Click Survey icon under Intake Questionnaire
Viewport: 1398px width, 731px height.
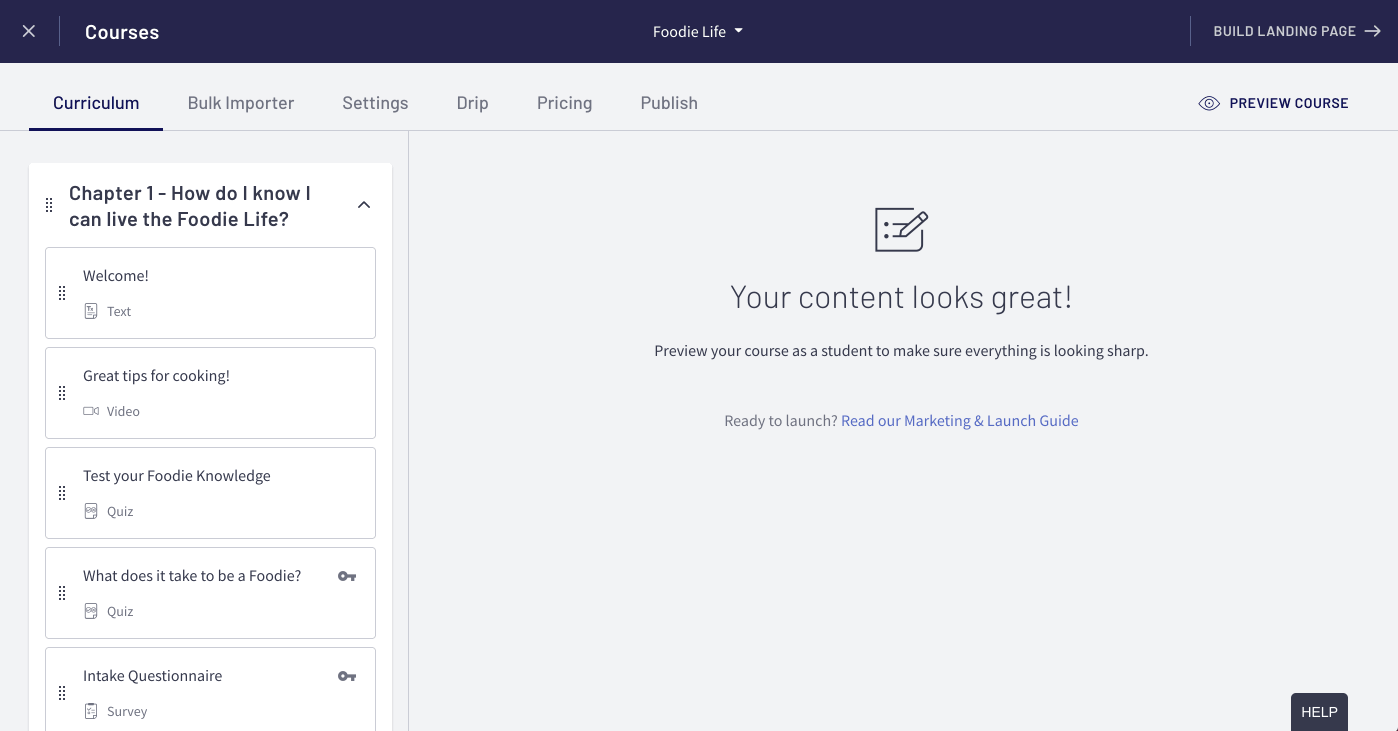[x=91, y=711]
